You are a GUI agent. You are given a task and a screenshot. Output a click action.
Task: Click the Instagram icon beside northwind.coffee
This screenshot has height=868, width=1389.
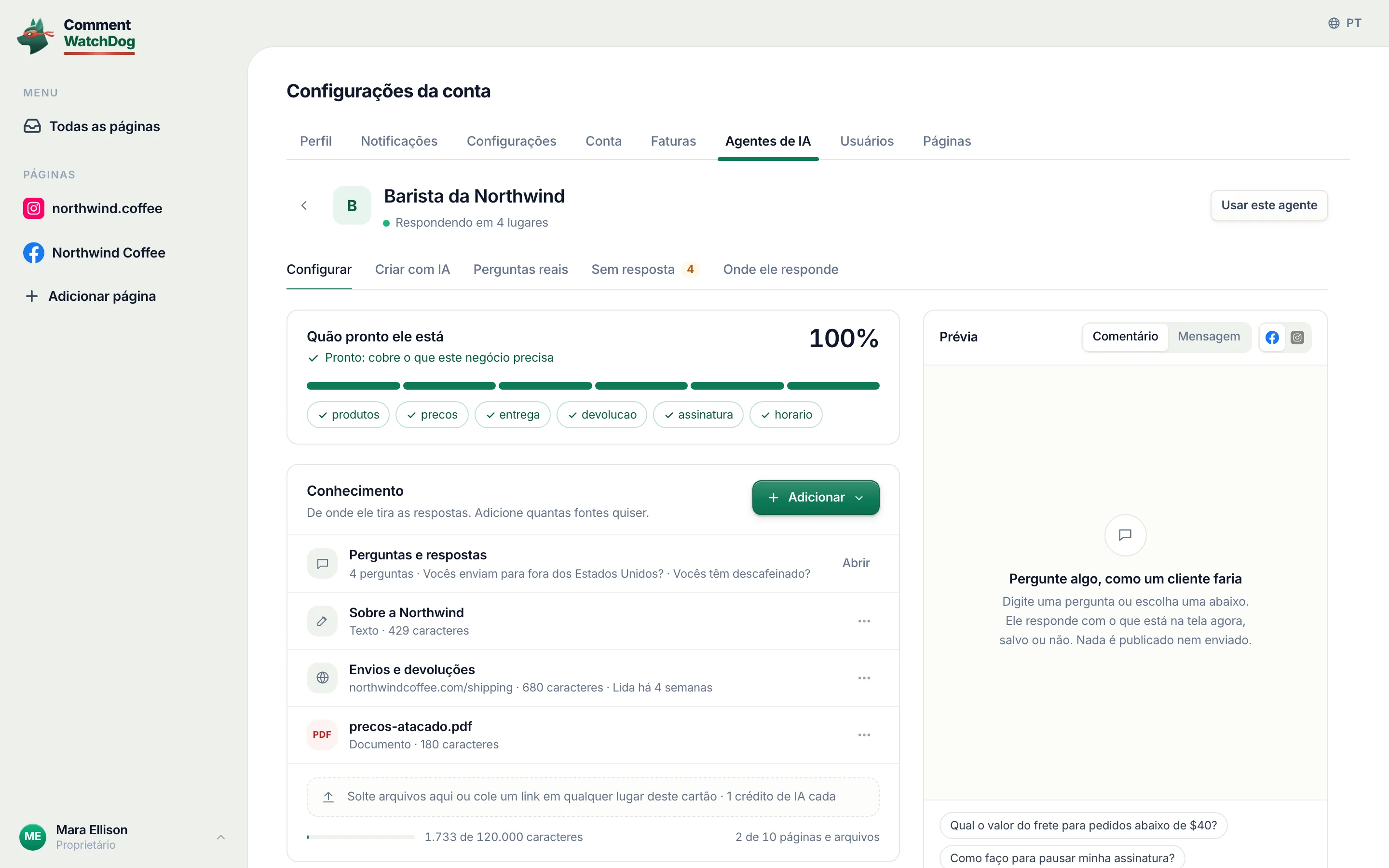pos(34,208)
